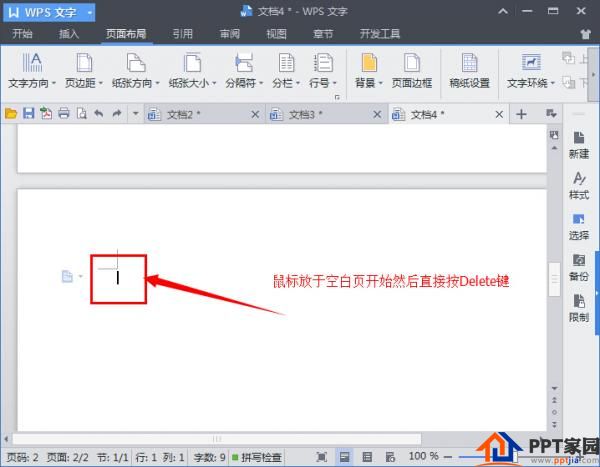600x467 pixels.
Task: Click the zoom out minus button
Action: [x=448, y=457]
